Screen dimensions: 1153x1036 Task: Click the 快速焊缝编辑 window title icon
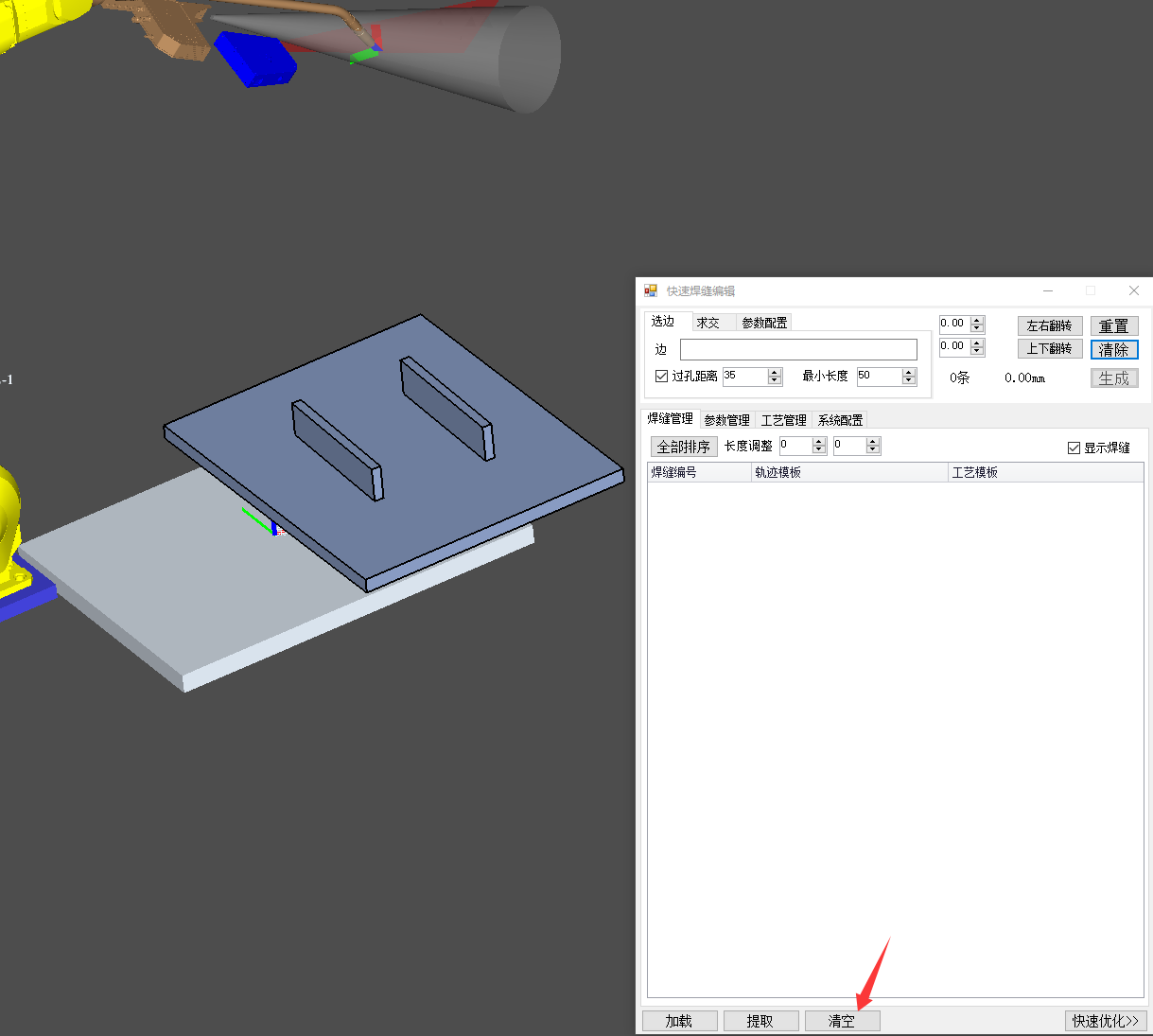pos(651,290)
